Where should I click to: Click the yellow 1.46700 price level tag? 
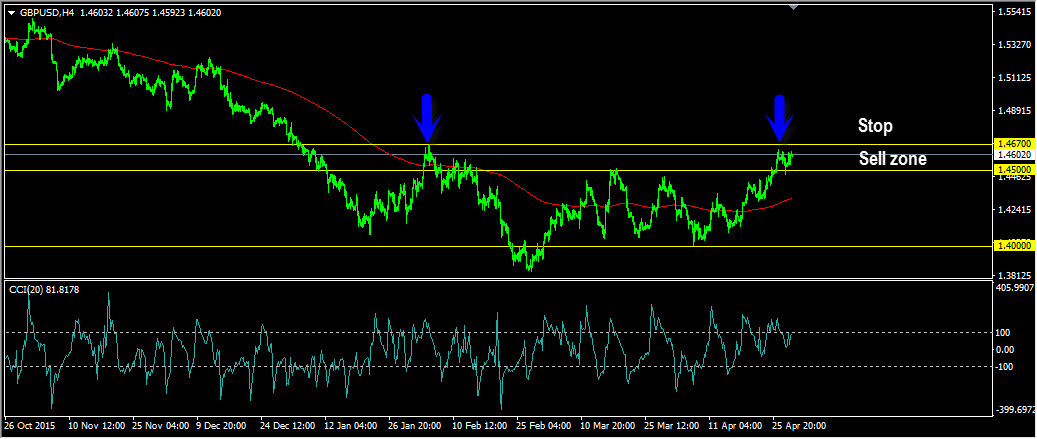[1013, 145]
